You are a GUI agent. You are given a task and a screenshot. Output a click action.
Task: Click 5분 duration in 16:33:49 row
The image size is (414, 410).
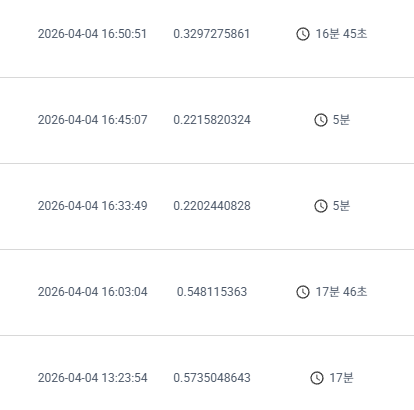(341, 206)
